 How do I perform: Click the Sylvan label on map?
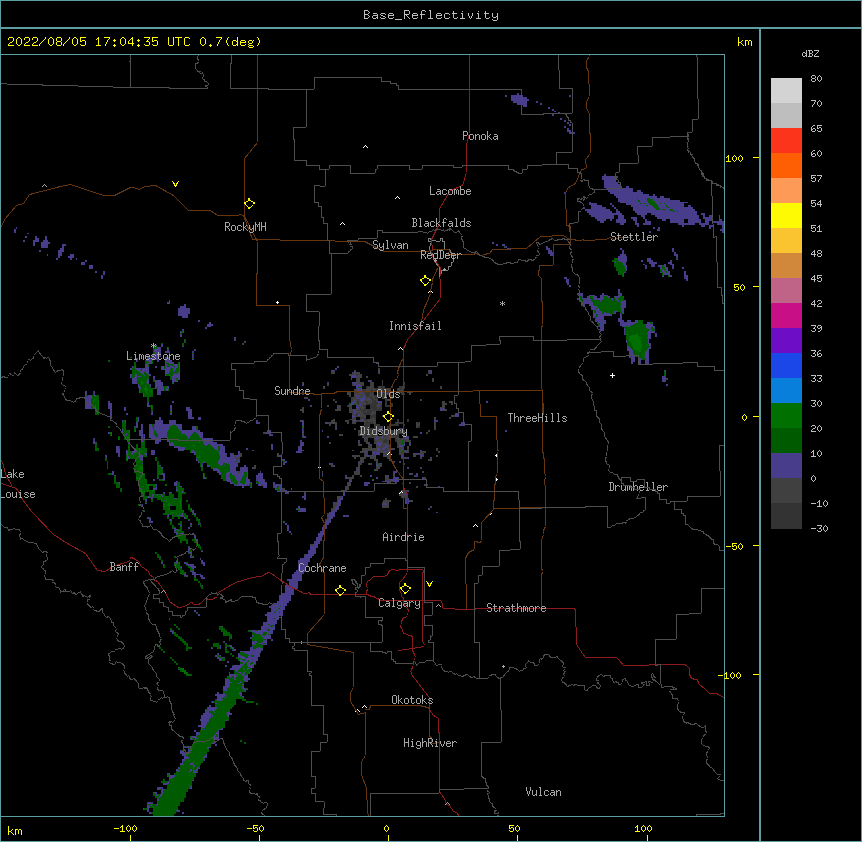[x=390, y=245]
